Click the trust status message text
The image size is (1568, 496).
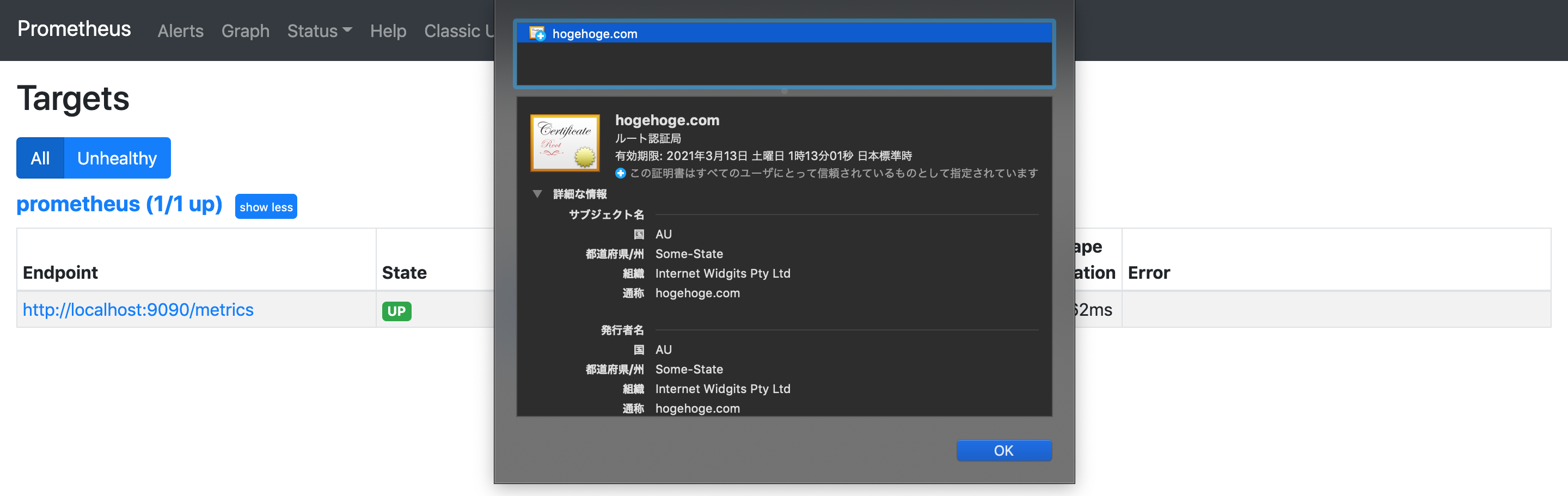(834, 174)
